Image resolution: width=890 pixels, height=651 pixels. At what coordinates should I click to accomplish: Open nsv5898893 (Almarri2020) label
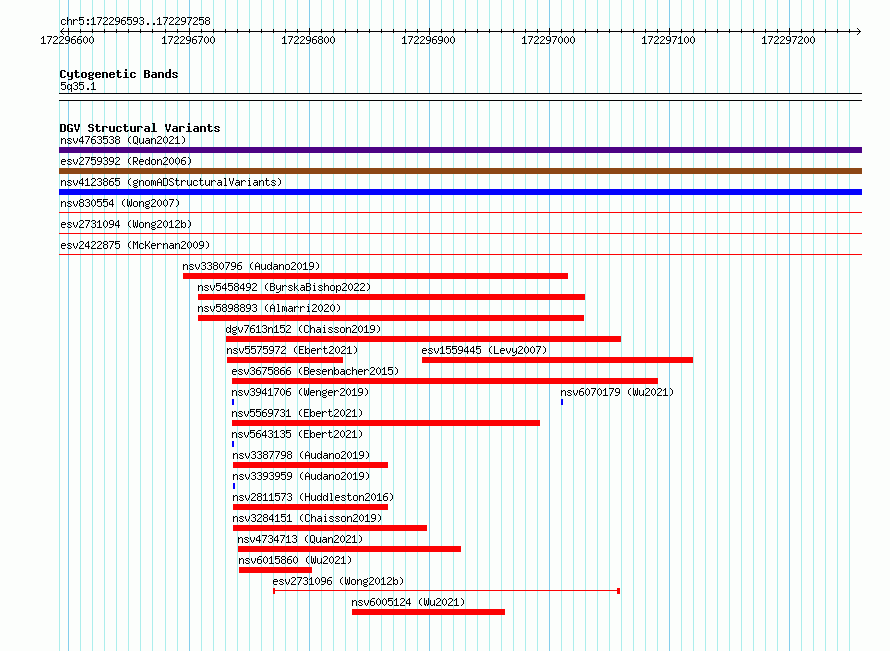point(269,308)
